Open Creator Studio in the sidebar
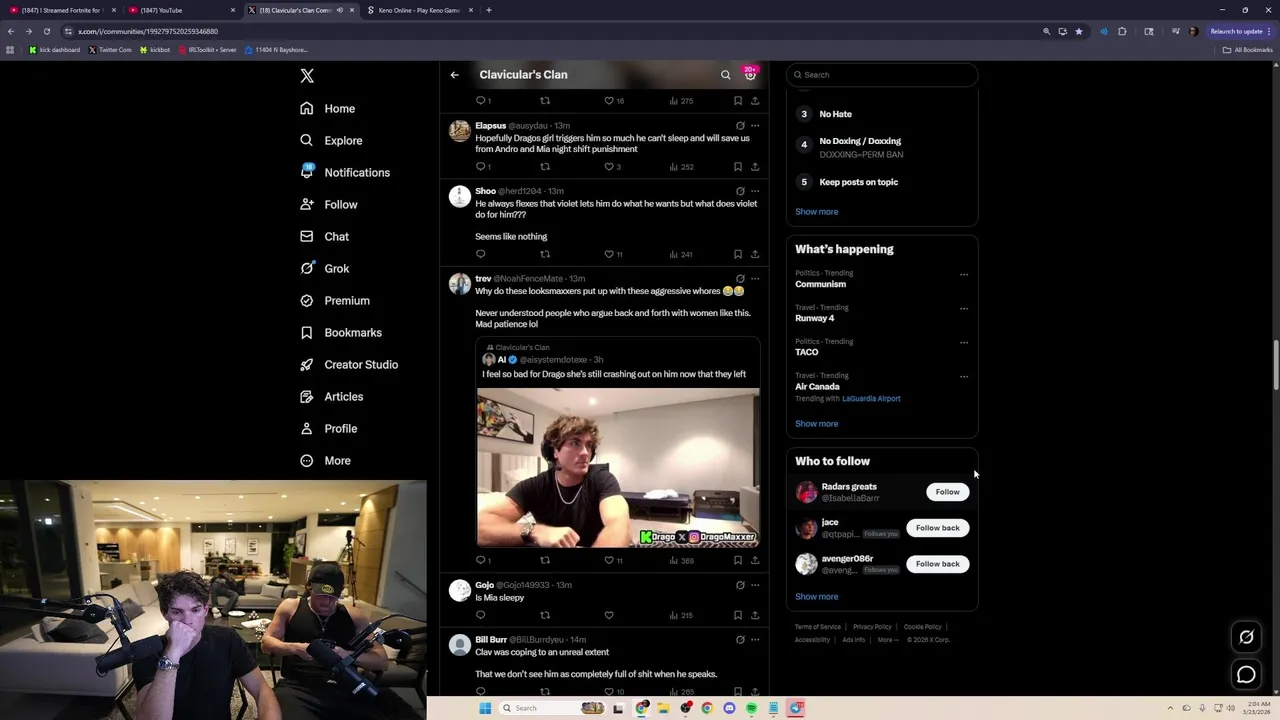This screenshot has width=1280, height=720. (x=349, y=365)
